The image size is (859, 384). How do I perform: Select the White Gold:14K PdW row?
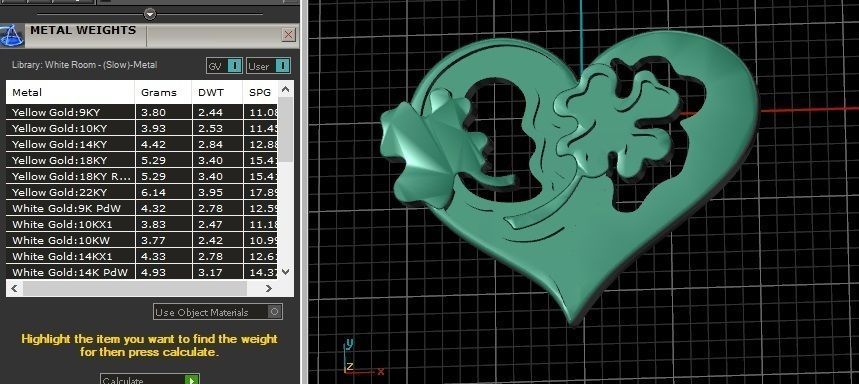142,272
